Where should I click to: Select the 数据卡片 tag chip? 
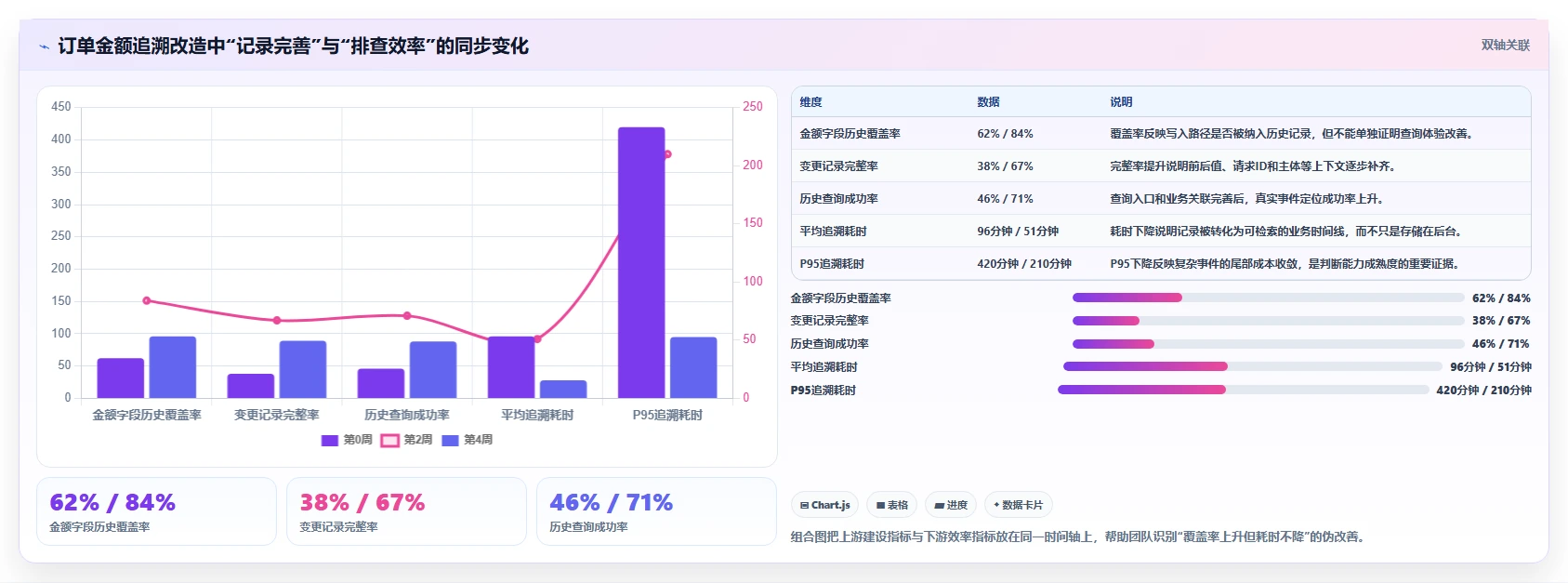(x=1018, y=505)
